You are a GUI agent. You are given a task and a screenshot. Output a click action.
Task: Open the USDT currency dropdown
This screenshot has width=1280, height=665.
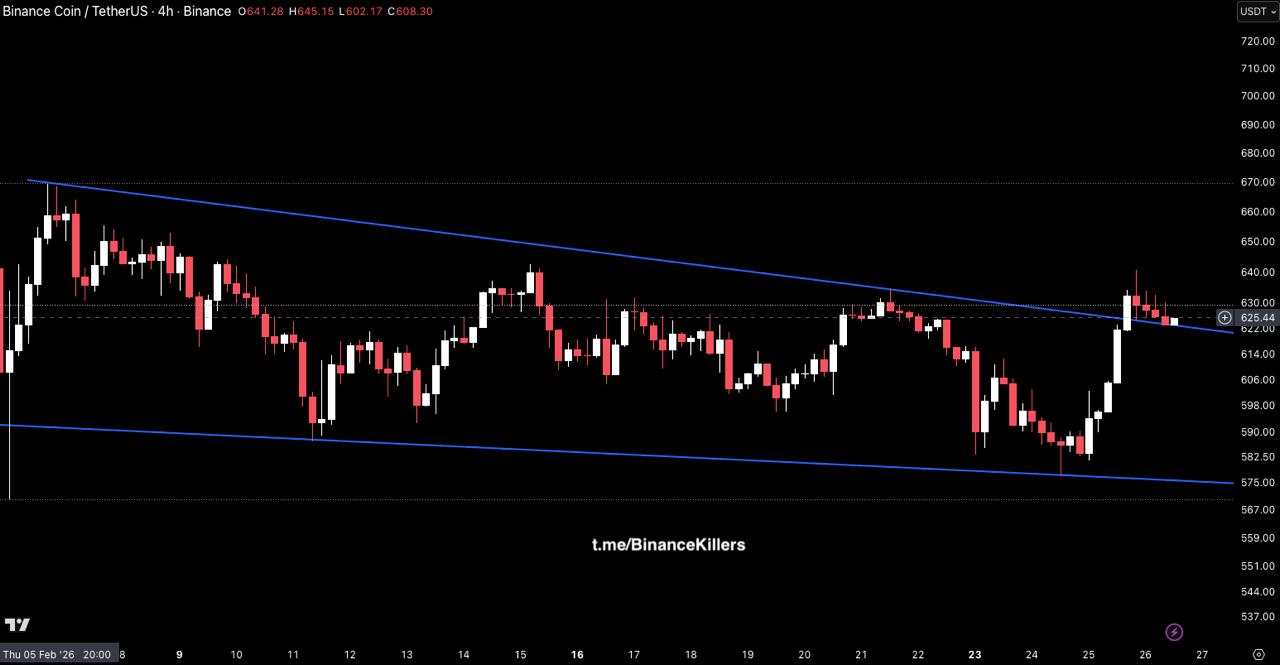1256,12
